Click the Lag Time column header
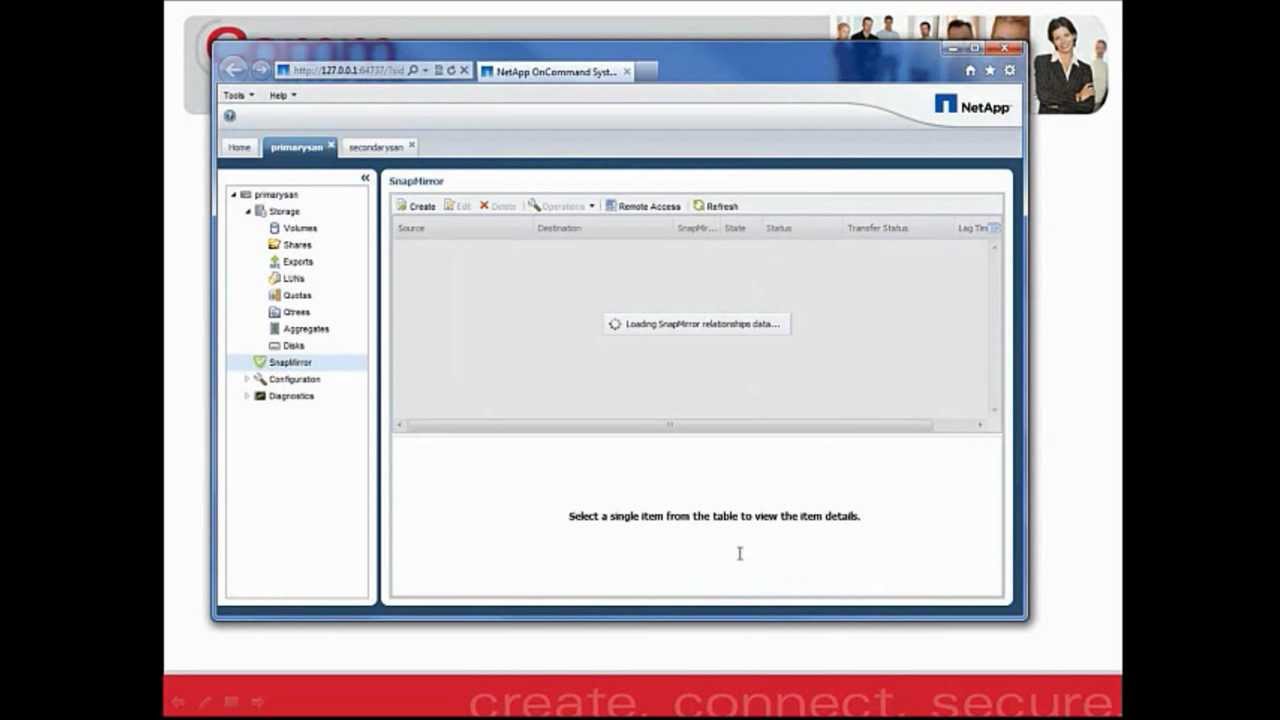The width and height of the screenshot is (1280, 720). (x=971, y=228)
